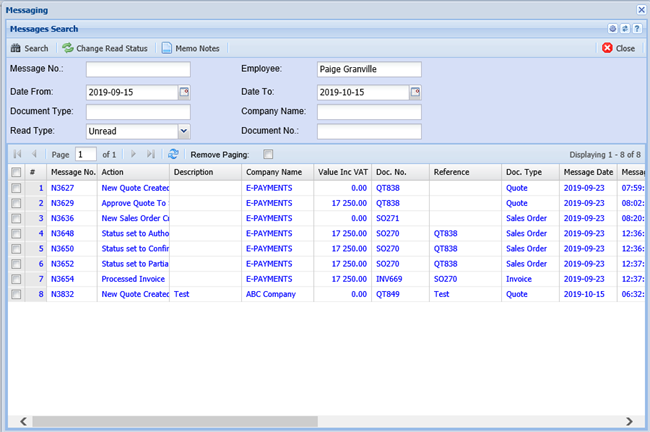The height and width of the screenshot is (432, 650).
Task: Sort by Company Name column header
Action: click(x=275, y=172)
